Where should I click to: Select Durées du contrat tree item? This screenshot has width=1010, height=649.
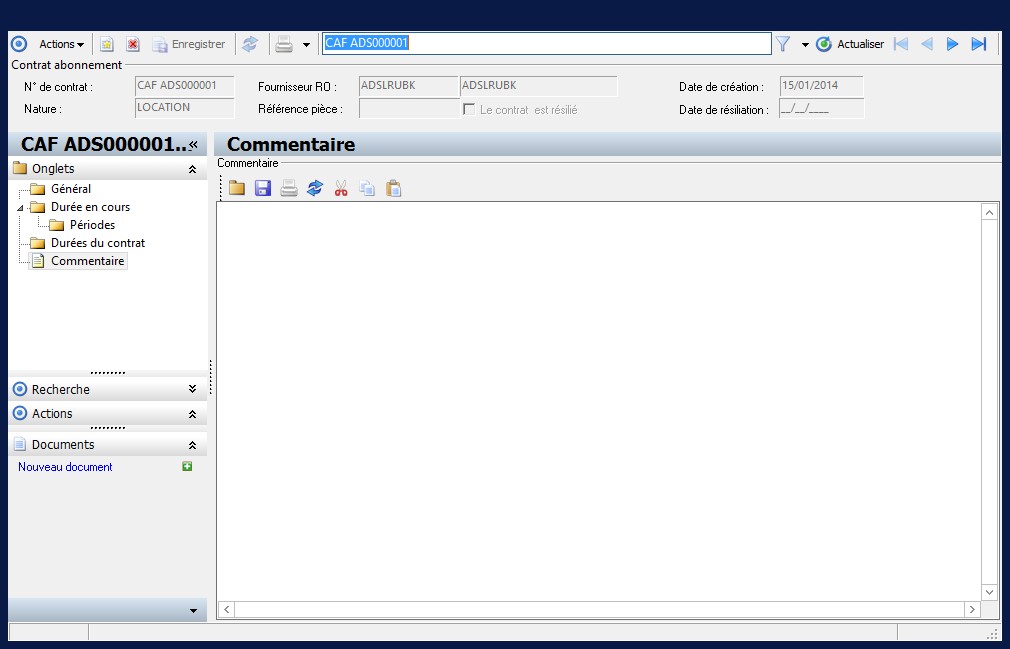point(98,243)
